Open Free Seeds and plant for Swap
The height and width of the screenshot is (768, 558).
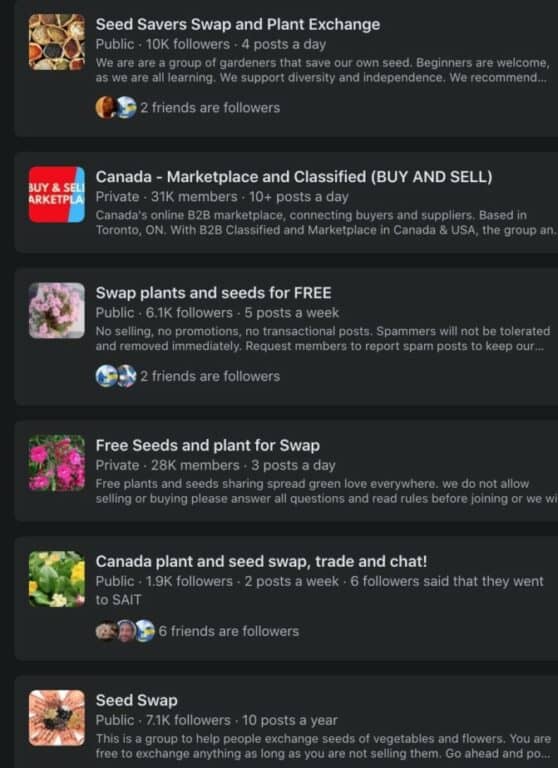pyautogui.click(x=208, y=445)
